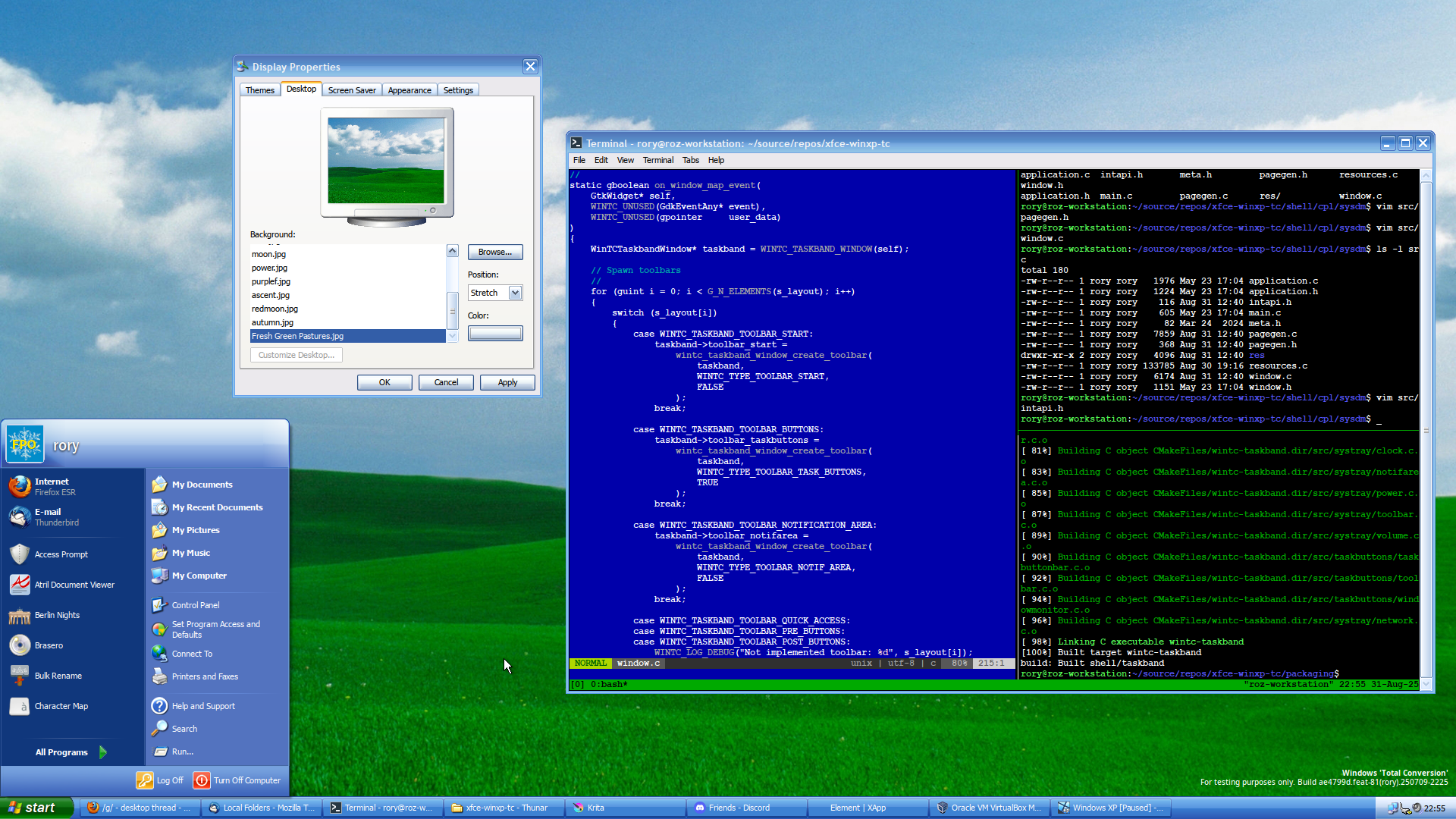Switch to Themes tab
This screenshot has height=819, width=1456.
[260, 90]
